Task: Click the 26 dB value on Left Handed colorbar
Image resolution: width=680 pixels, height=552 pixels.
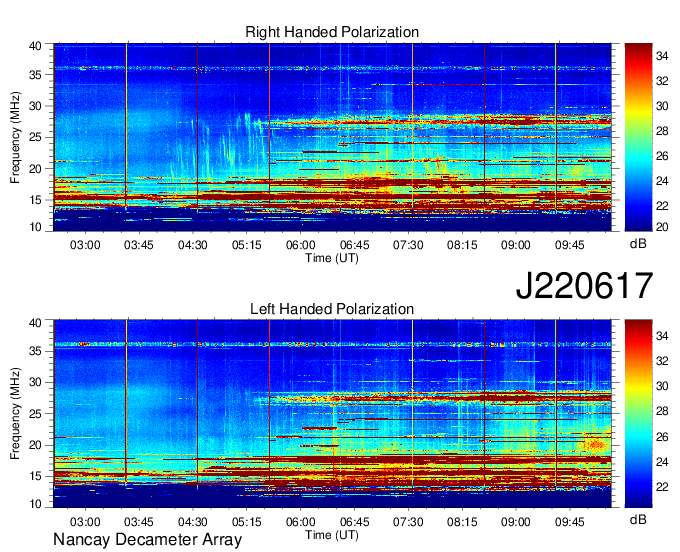Action: coord(662,437)
